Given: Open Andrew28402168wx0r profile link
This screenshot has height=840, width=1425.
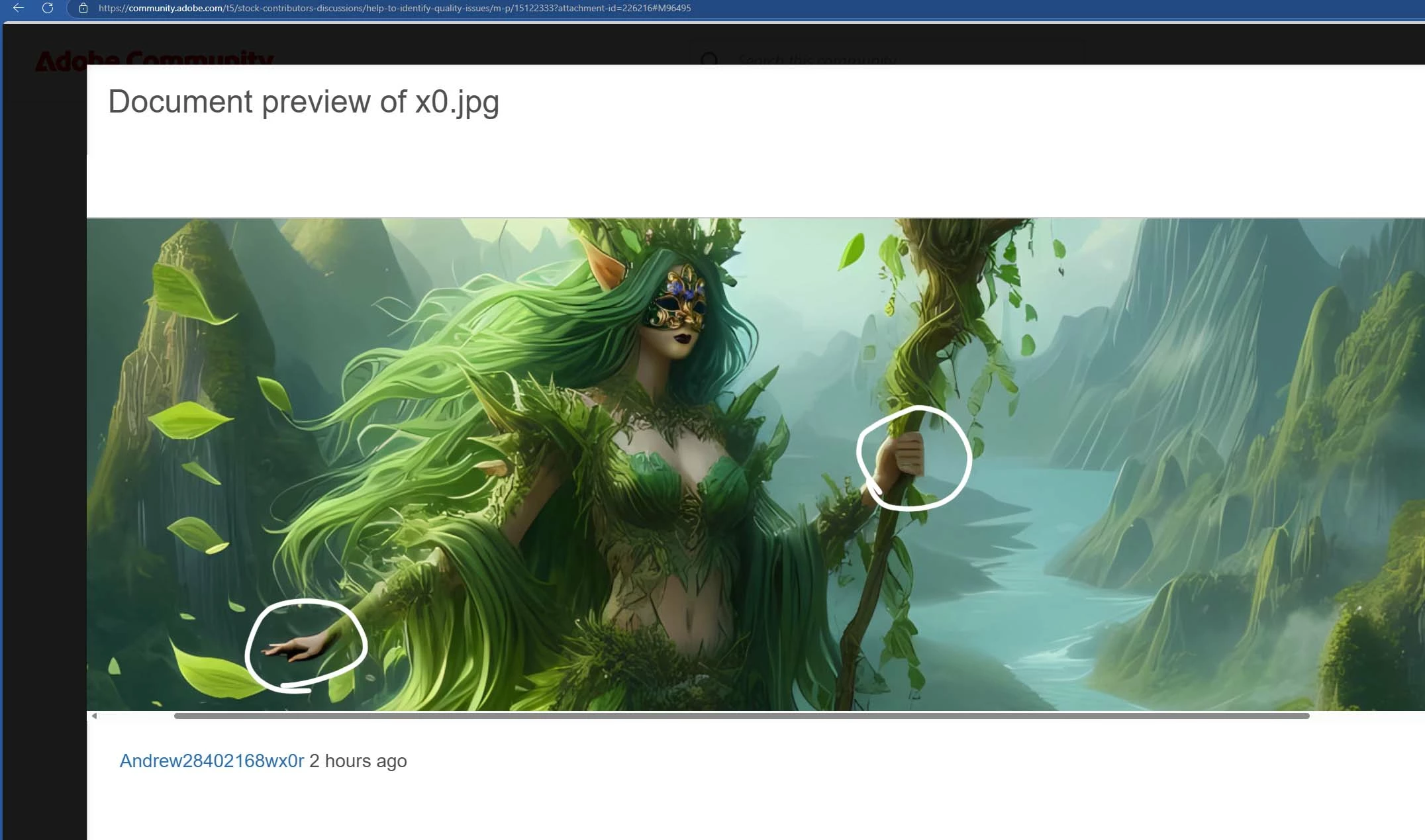Looking at the screenshot, I should [211, 761].
